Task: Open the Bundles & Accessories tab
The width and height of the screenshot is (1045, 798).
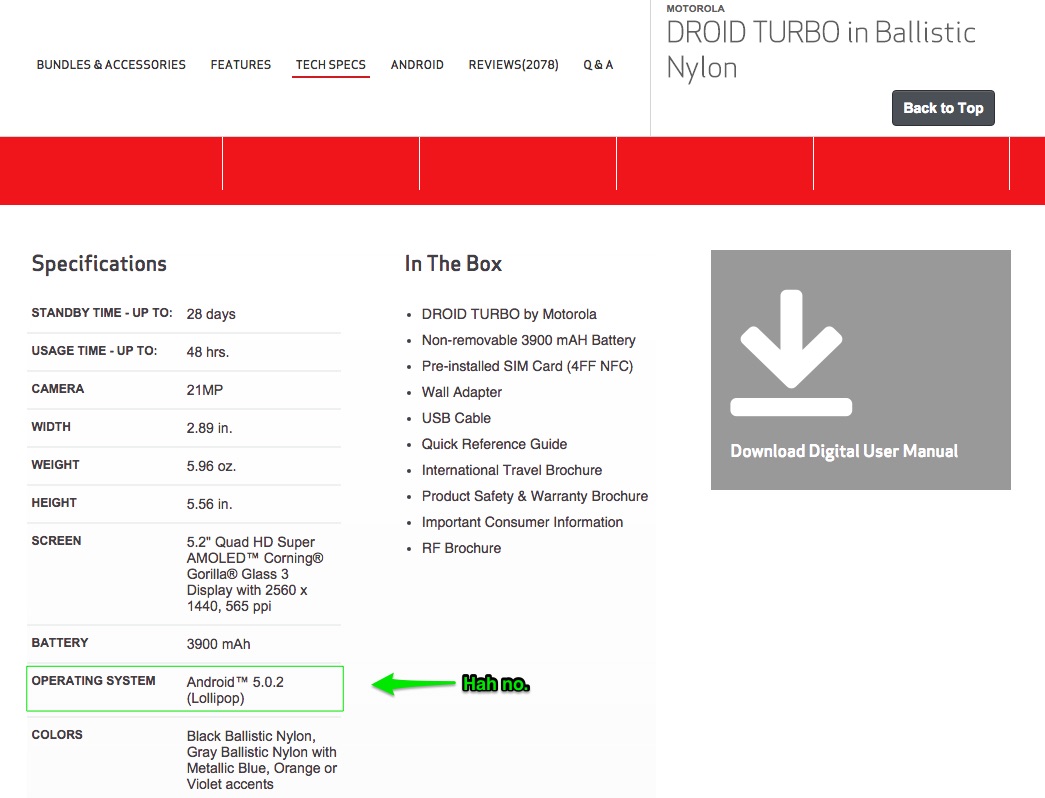Action: 111,65
